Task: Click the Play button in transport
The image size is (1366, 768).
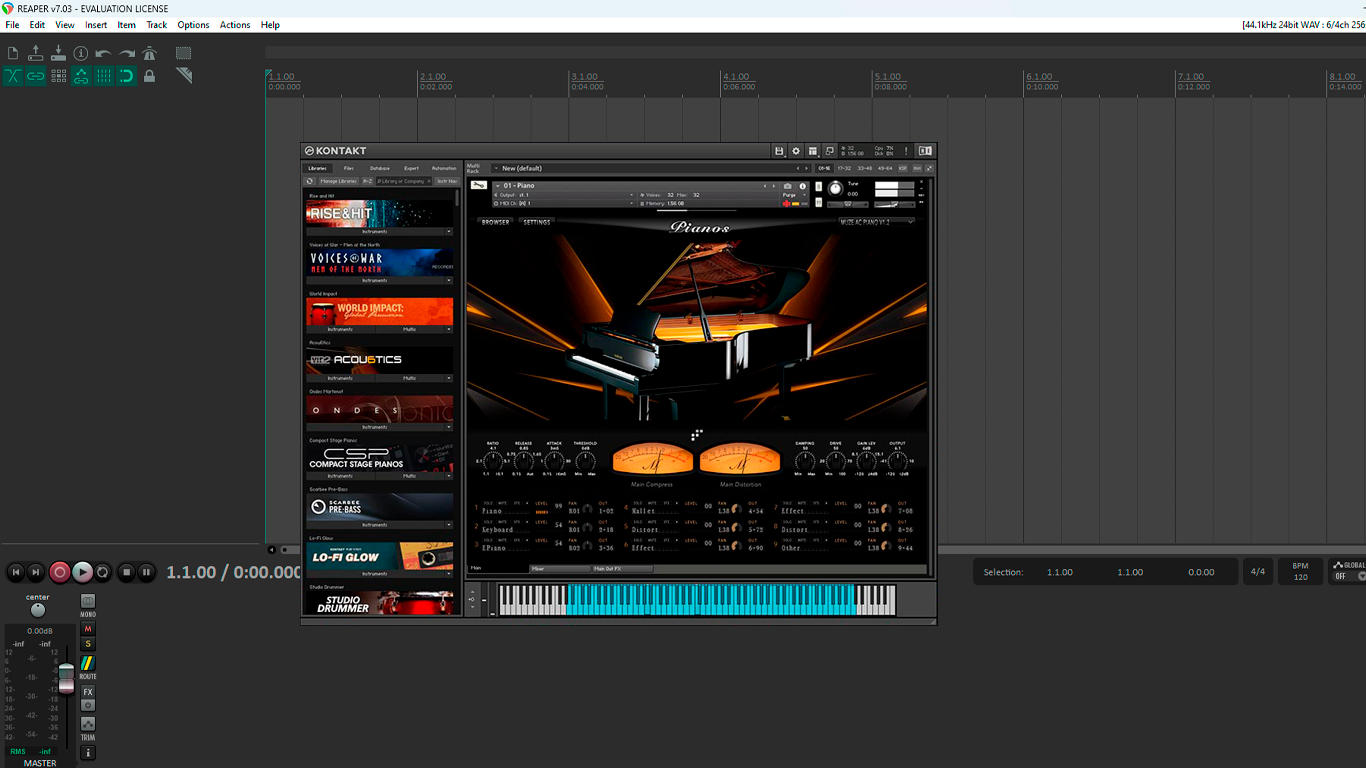Action: click(x=82, y=572)
